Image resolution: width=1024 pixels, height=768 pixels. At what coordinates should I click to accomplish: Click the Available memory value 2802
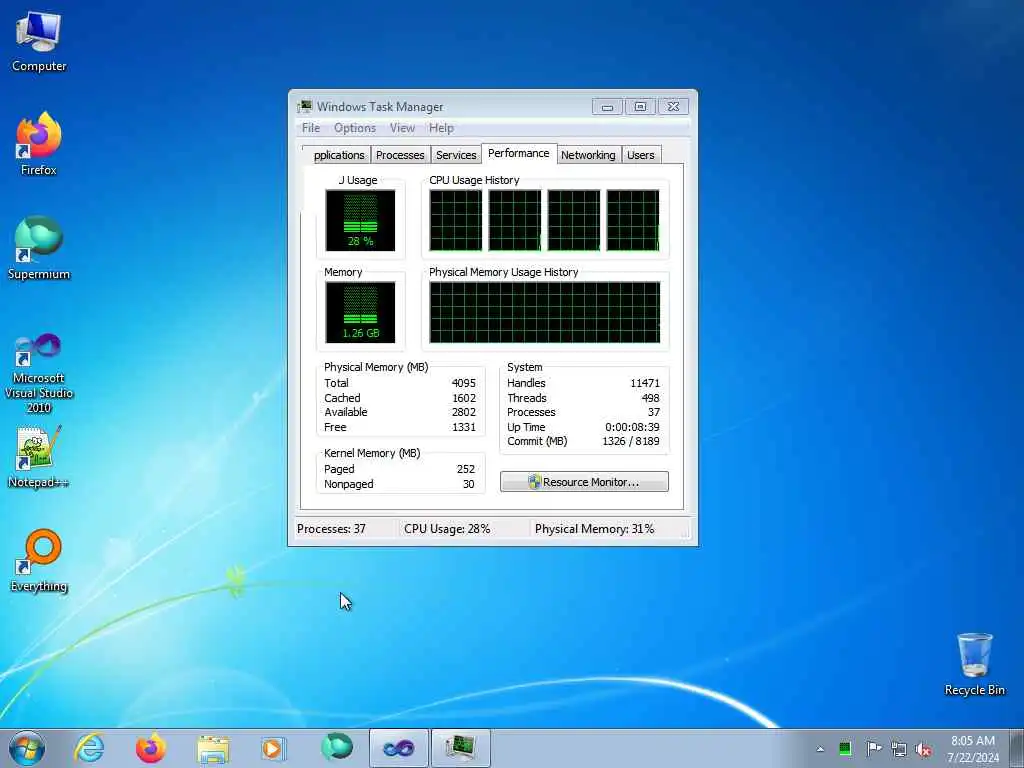tap(464, 412)
